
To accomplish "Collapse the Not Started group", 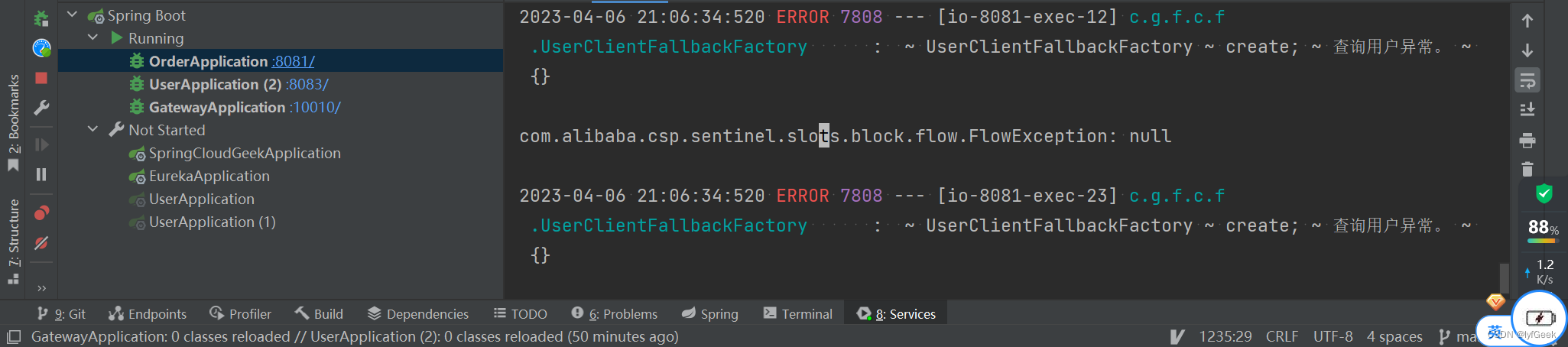I will [x=93, y=129].
